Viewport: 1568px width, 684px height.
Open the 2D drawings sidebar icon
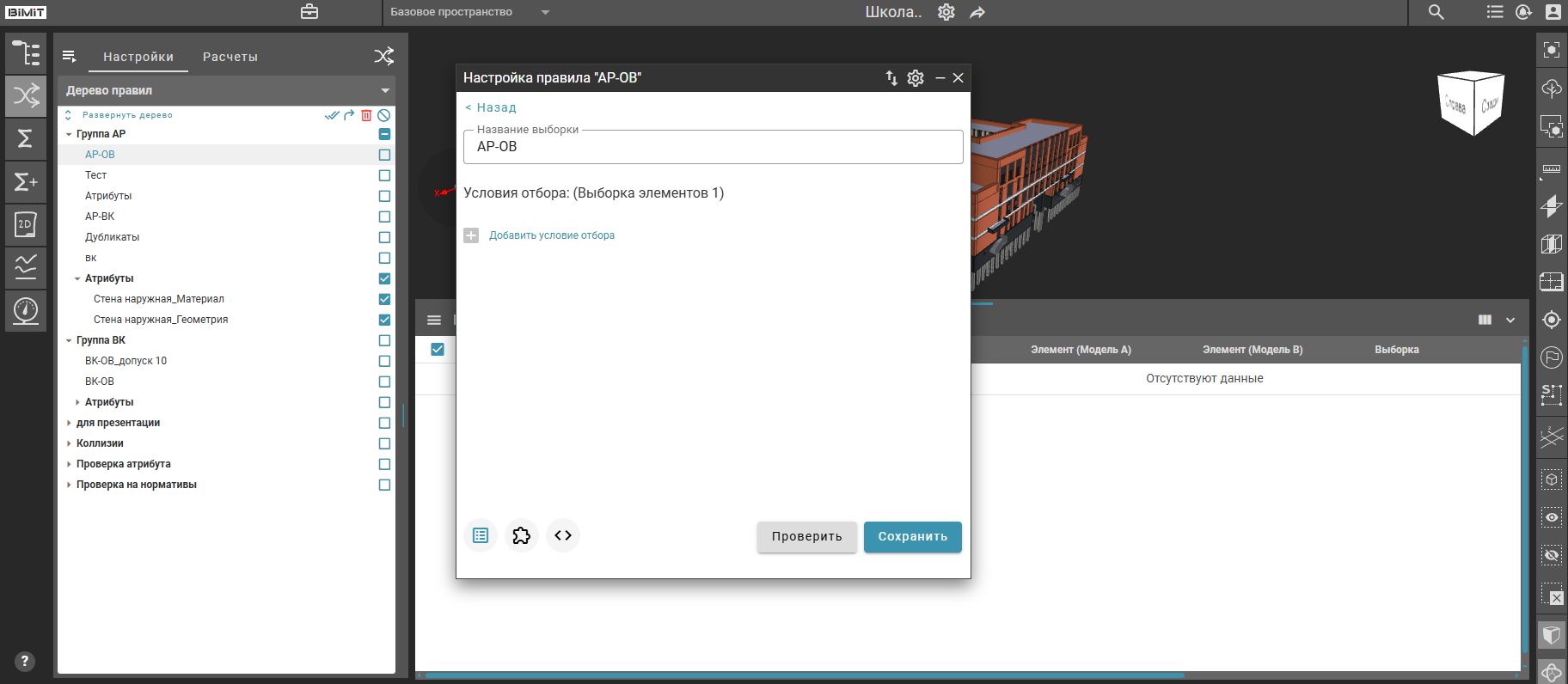pos(26,225)
